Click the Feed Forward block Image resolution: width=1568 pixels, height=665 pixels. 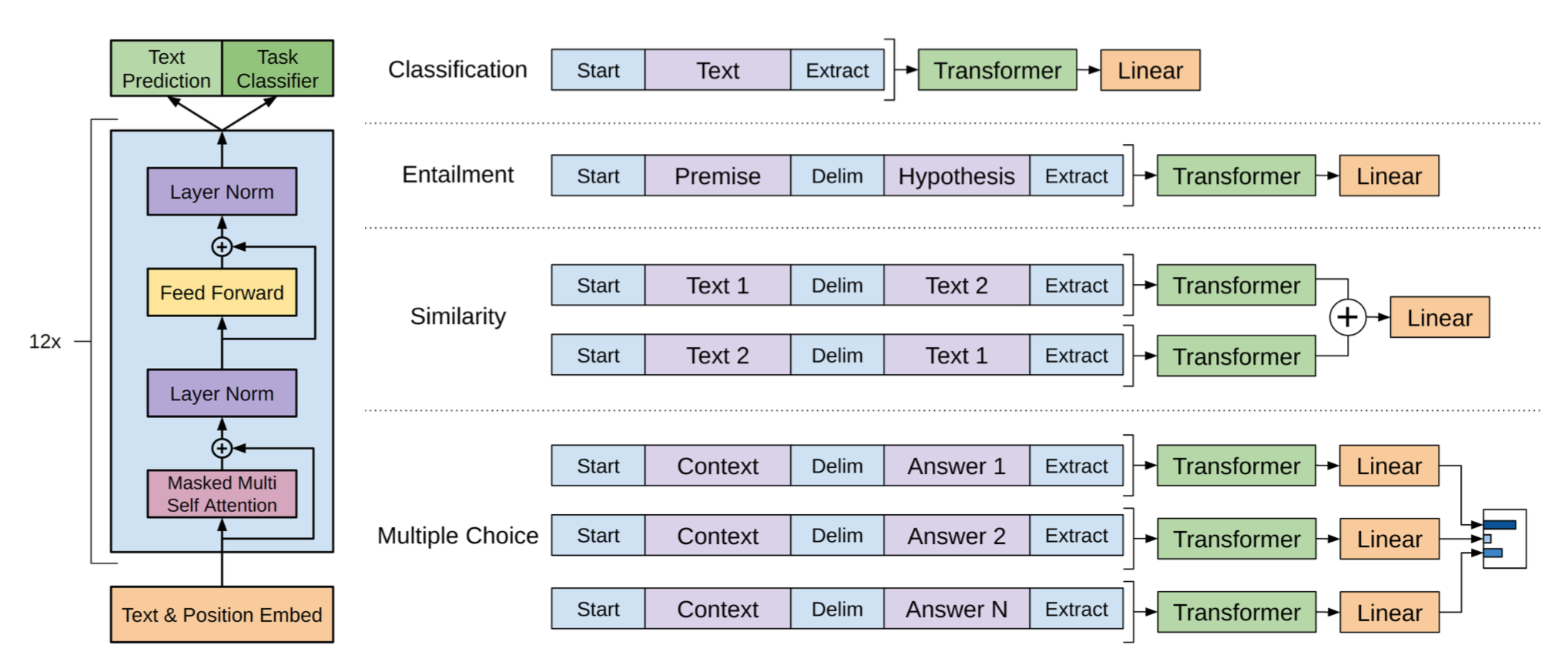click(222, 292)
